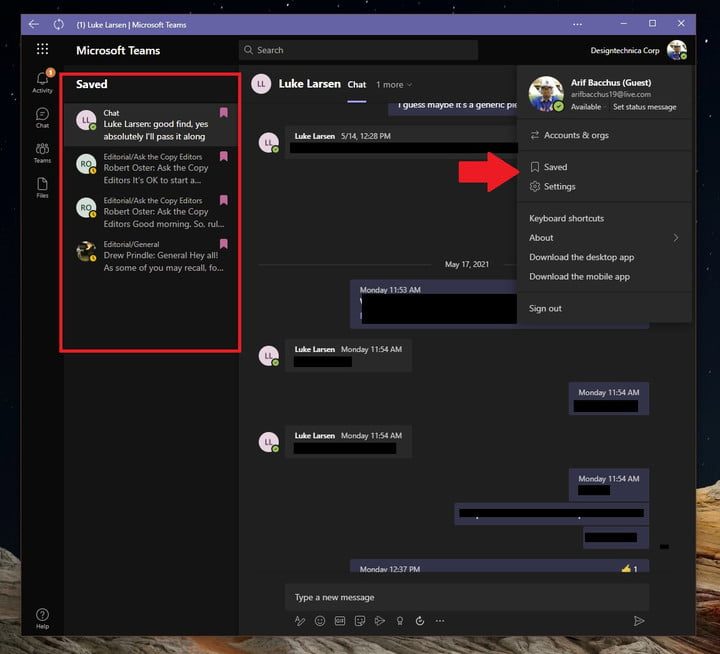Toggle bookmark on Drew Prindle General message
Image resolution: width=720 pixels, height=654 pixels.
224,243
